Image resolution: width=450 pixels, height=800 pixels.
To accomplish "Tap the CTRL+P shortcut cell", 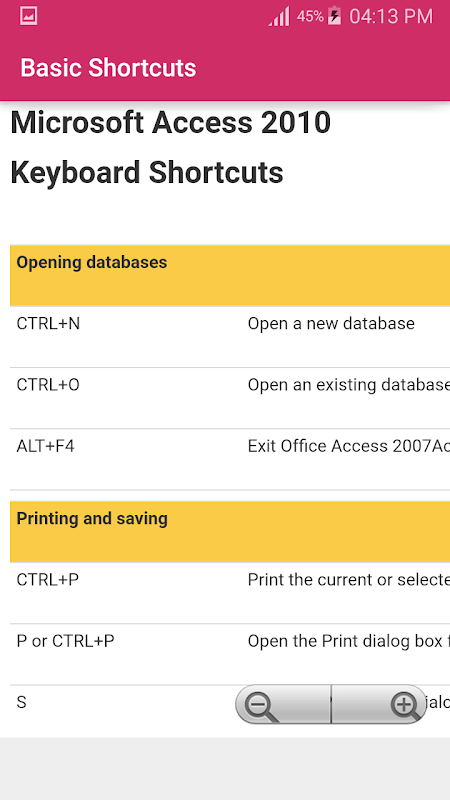I will tap(47, 580).
